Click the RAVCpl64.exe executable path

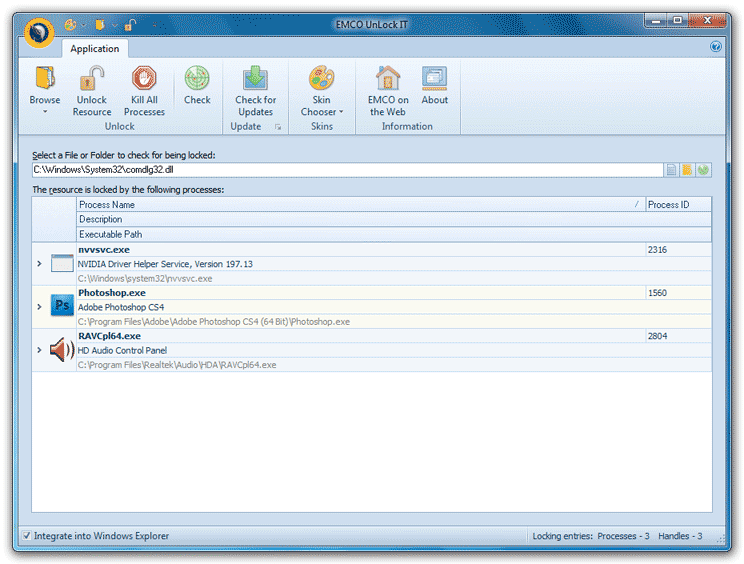177,365
